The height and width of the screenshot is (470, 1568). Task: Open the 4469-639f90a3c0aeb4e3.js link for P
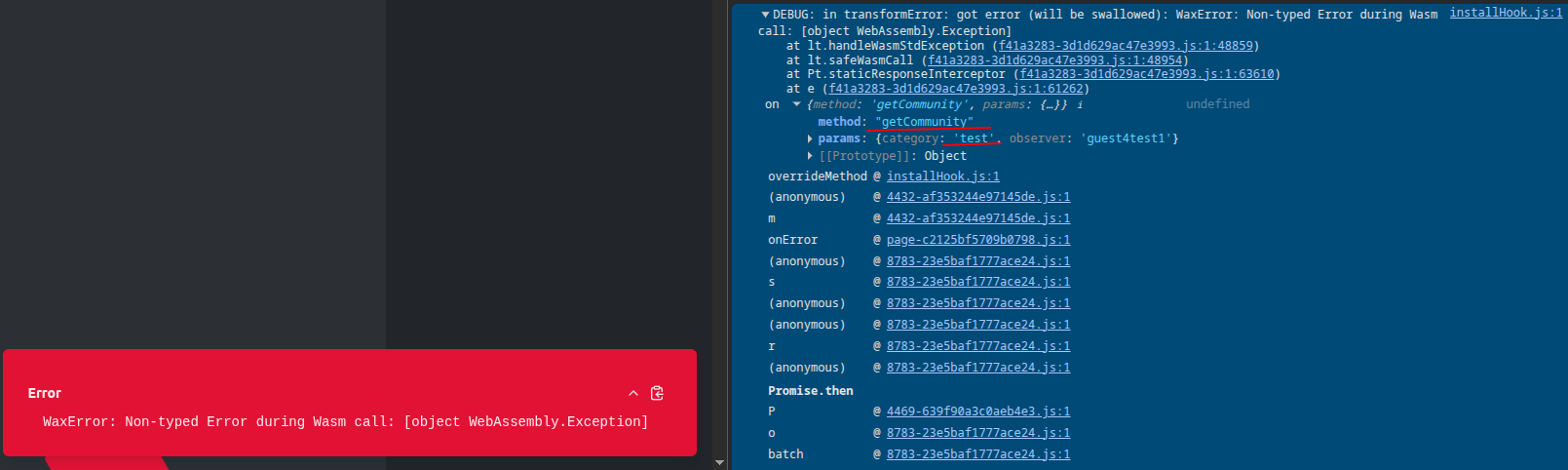click(x=977, y=411)
